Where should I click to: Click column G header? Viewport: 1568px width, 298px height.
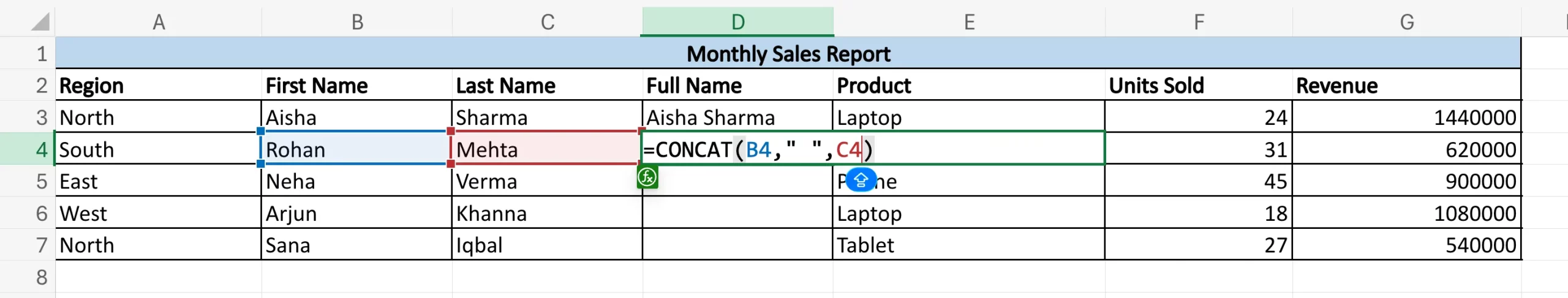(1406, 22)
